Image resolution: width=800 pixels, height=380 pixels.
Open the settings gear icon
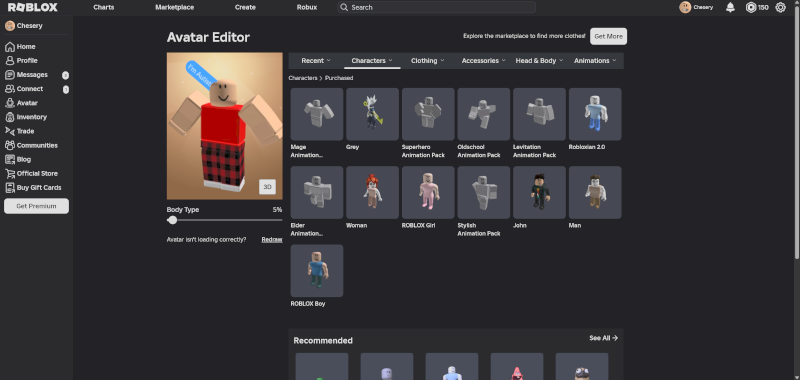tap(780, 7)
